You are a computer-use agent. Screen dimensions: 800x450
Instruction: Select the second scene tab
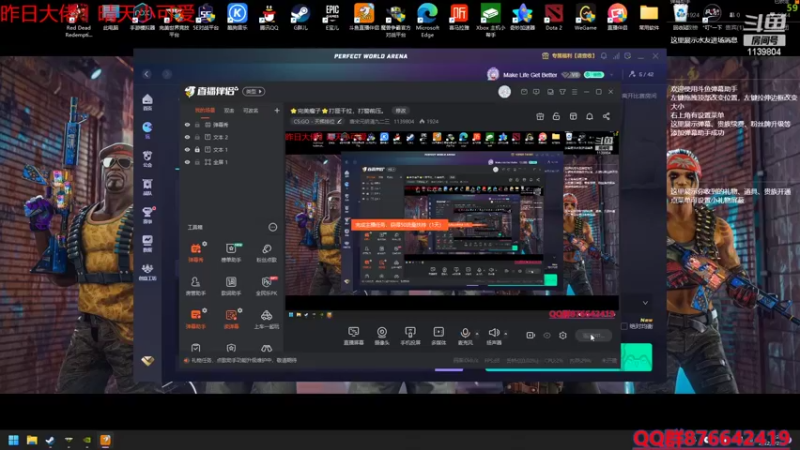coord(229,110)
